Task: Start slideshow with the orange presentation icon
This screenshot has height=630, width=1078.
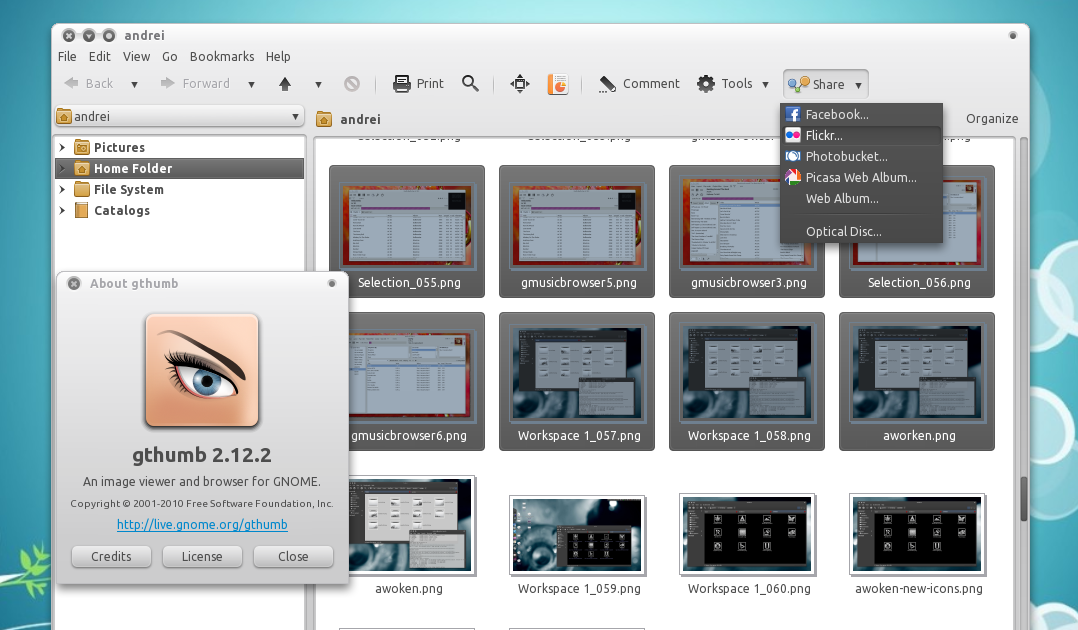Action: [557, 84]
